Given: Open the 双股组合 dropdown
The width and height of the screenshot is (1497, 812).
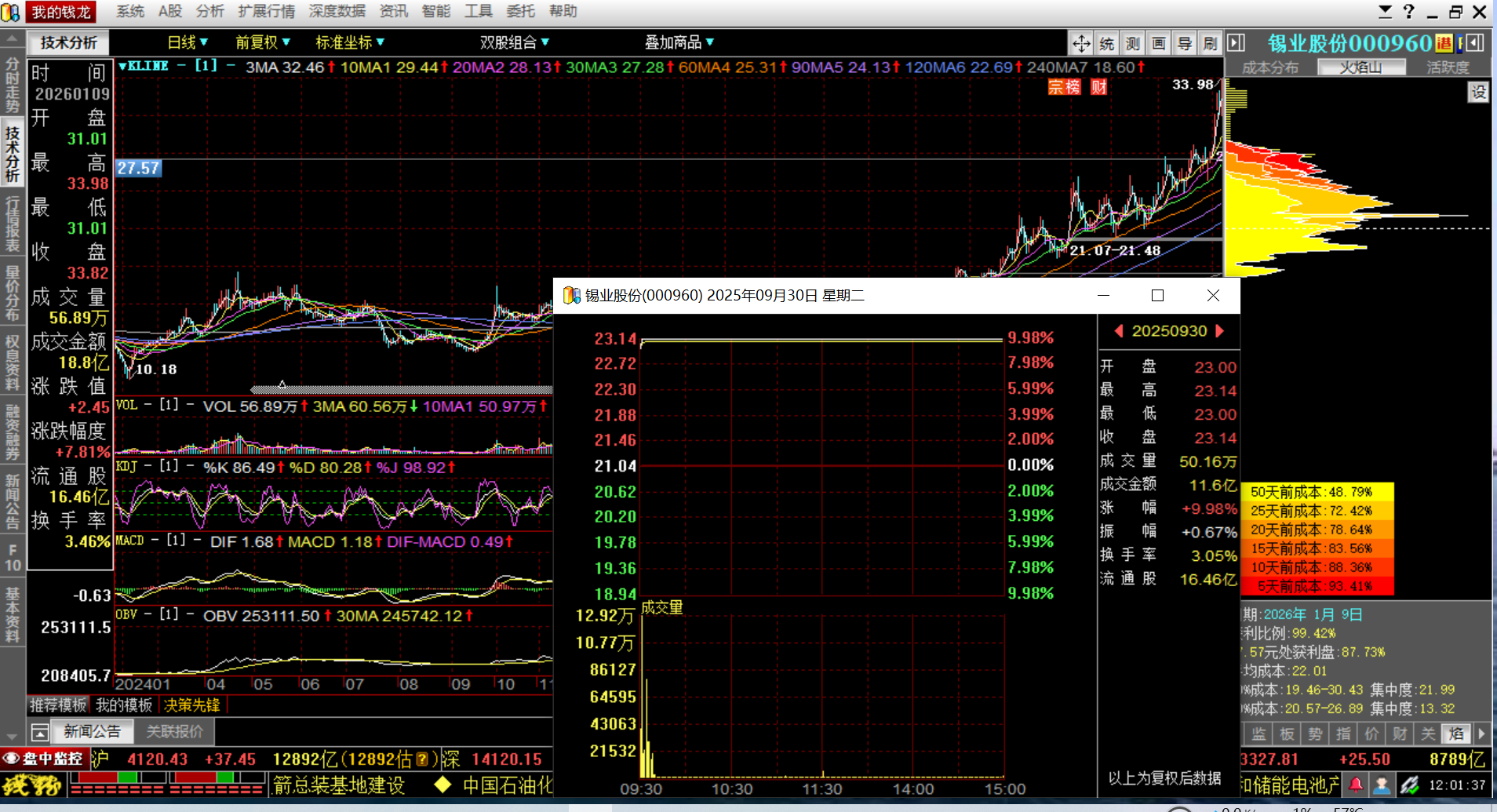Looking at the screenshot, I should click(x=515, y=42).
